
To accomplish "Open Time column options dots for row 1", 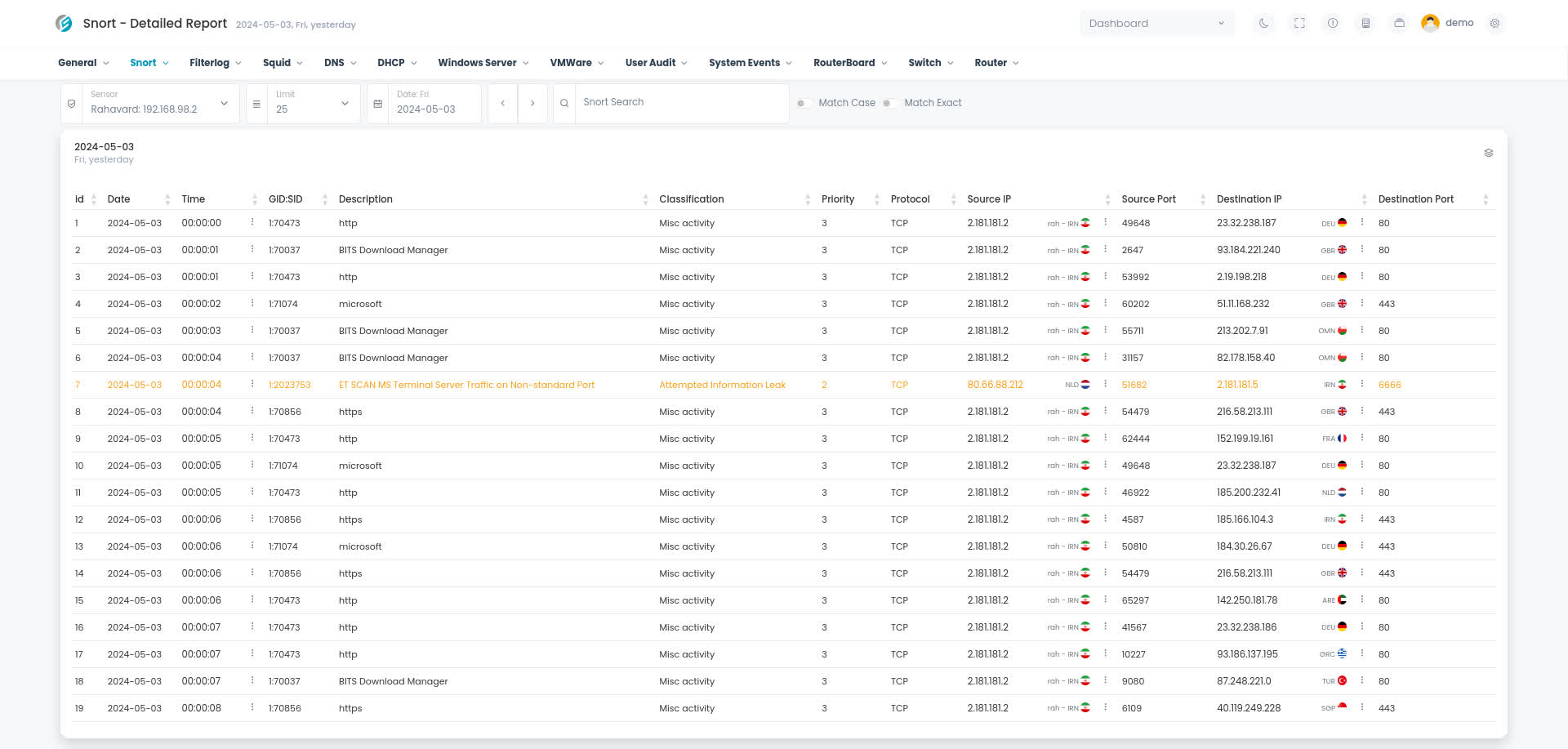I will coord(252,222).
